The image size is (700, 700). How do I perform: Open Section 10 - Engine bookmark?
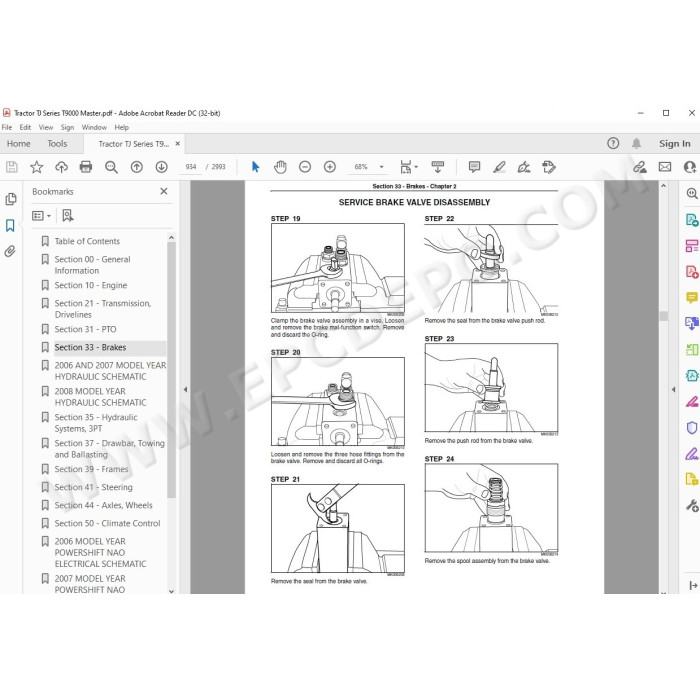coord(91,285)
